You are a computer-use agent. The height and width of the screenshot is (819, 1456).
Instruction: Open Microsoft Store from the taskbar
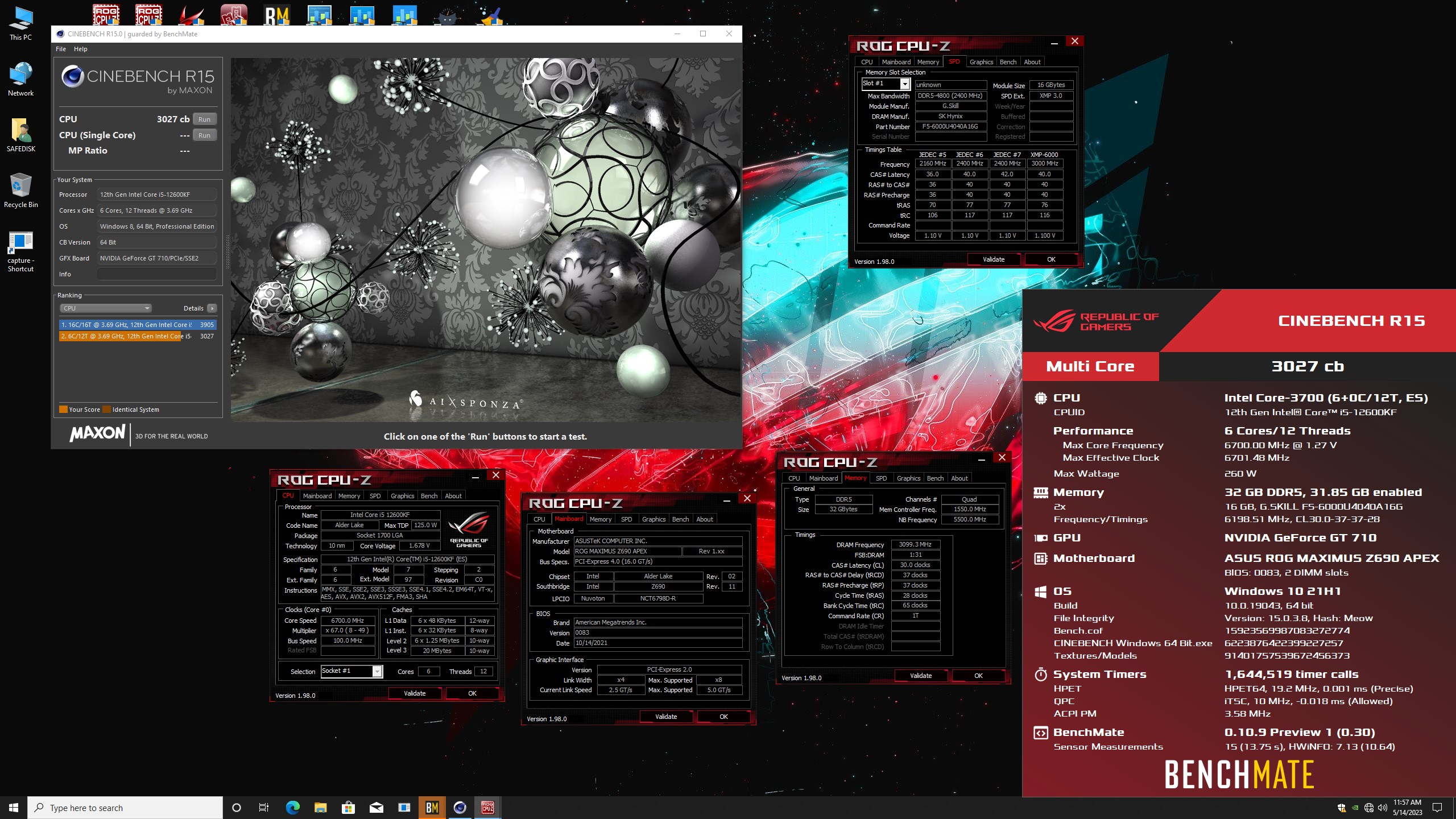[348, 808]
